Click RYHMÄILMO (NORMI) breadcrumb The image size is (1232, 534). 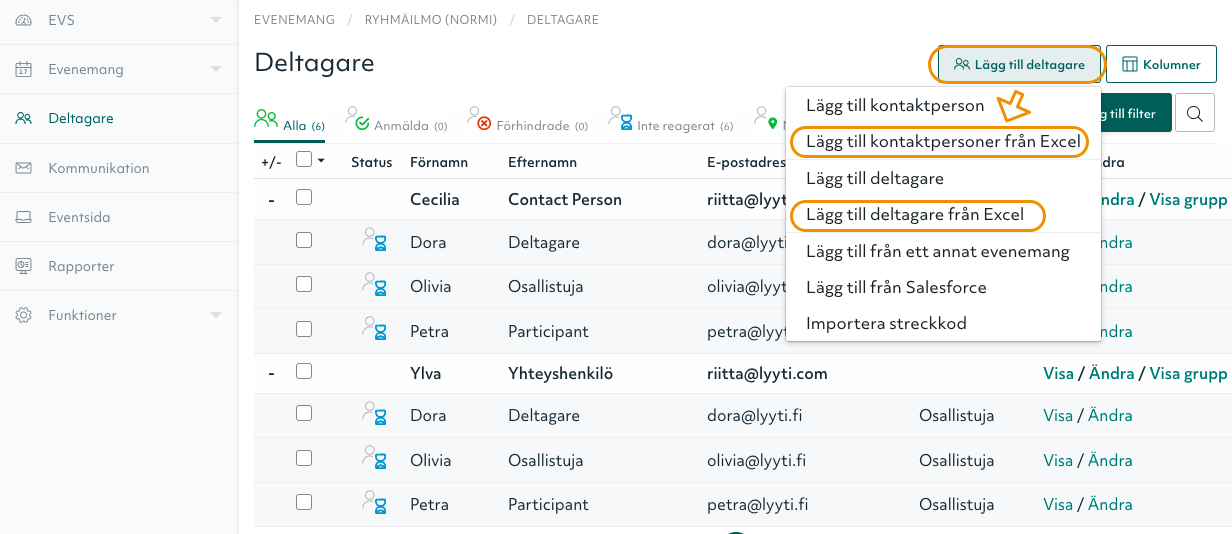pos(431,19)
